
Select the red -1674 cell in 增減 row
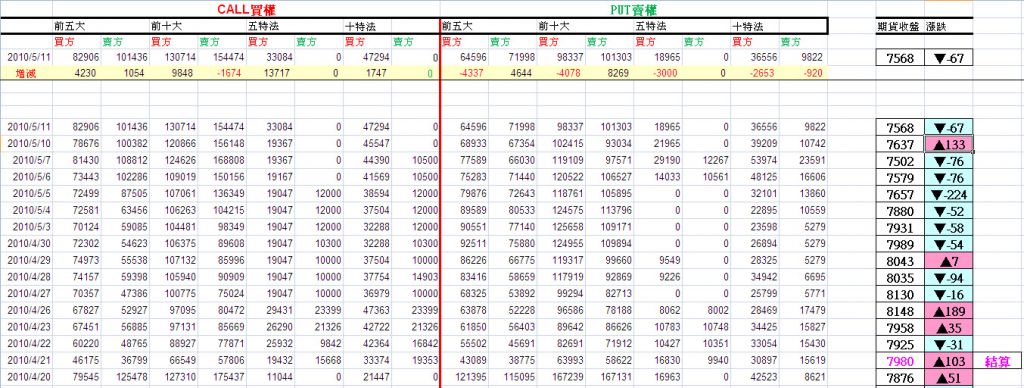222,73
